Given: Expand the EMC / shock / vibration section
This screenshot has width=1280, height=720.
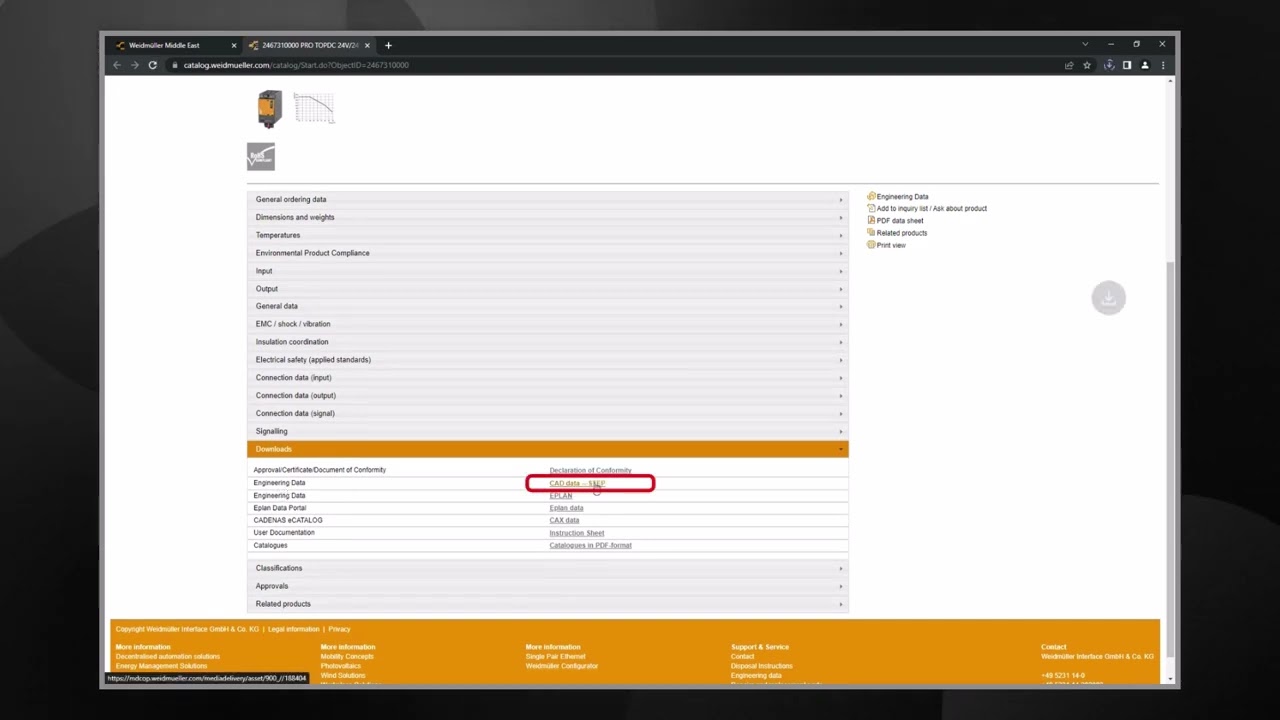Looking at the screenshot, I should [x=547, y=324].
